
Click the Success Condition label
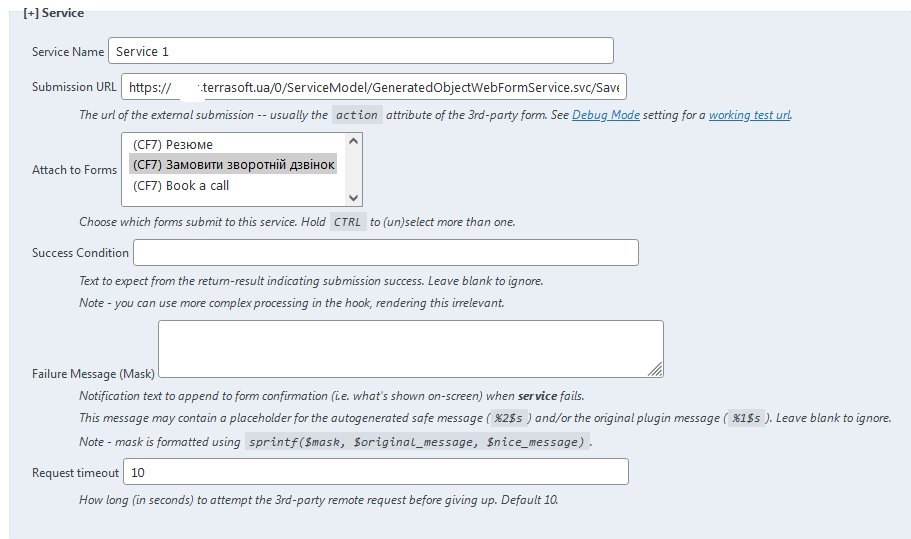tap(80, 253)
